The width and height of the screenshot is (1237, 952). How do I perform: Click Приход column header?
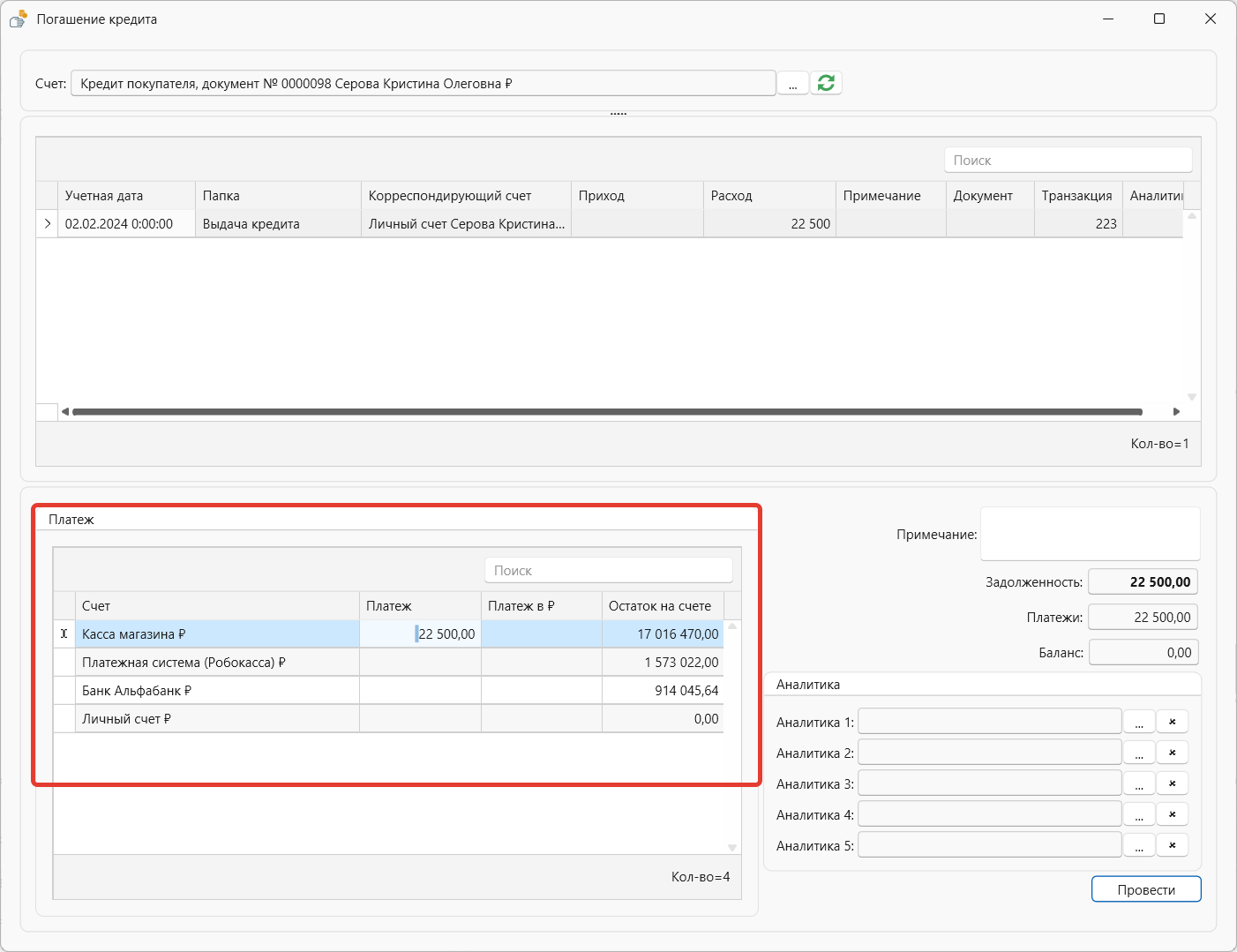pyautogui.click(x=637, y=195)
